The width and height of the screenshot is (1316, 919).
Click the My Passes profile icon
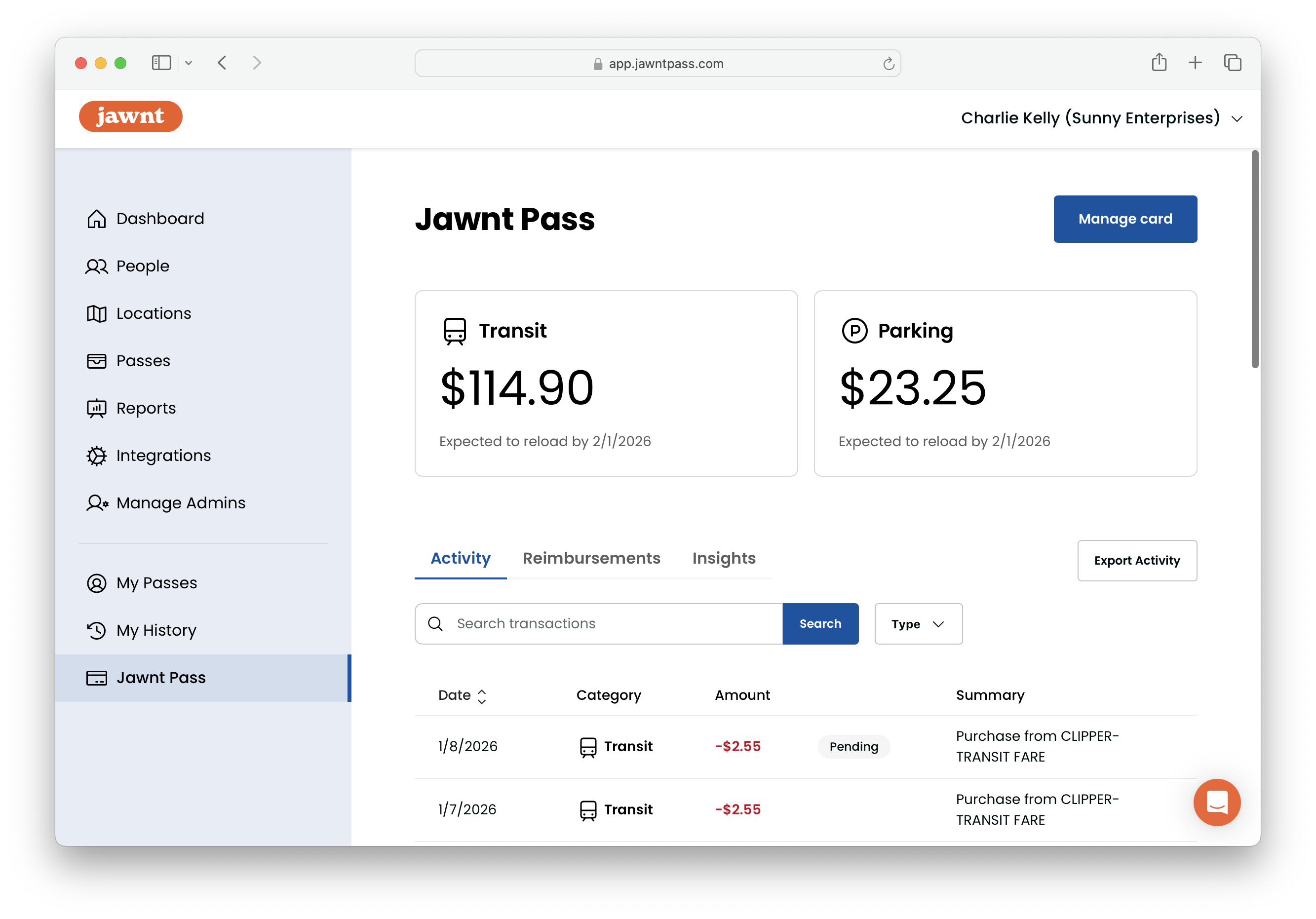96,583
